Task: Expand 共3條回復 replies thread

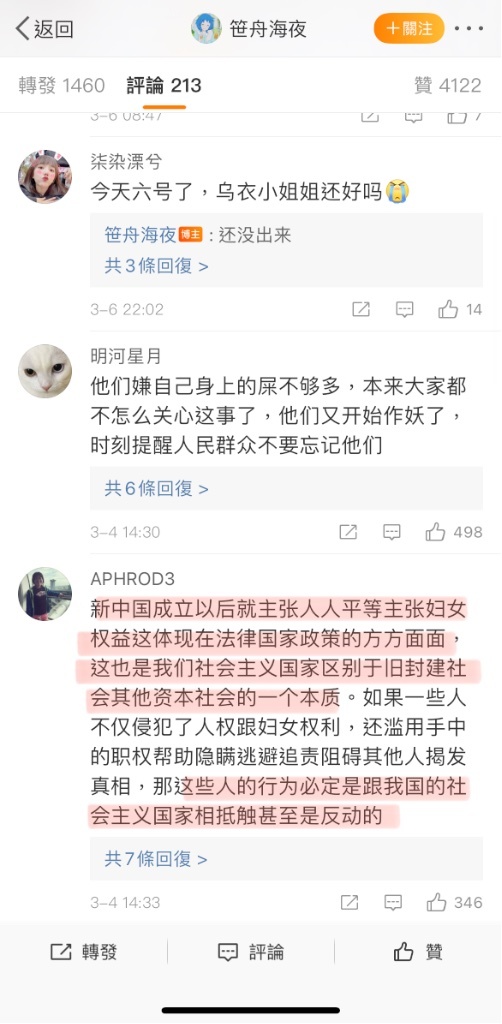Action: point(157,266)
